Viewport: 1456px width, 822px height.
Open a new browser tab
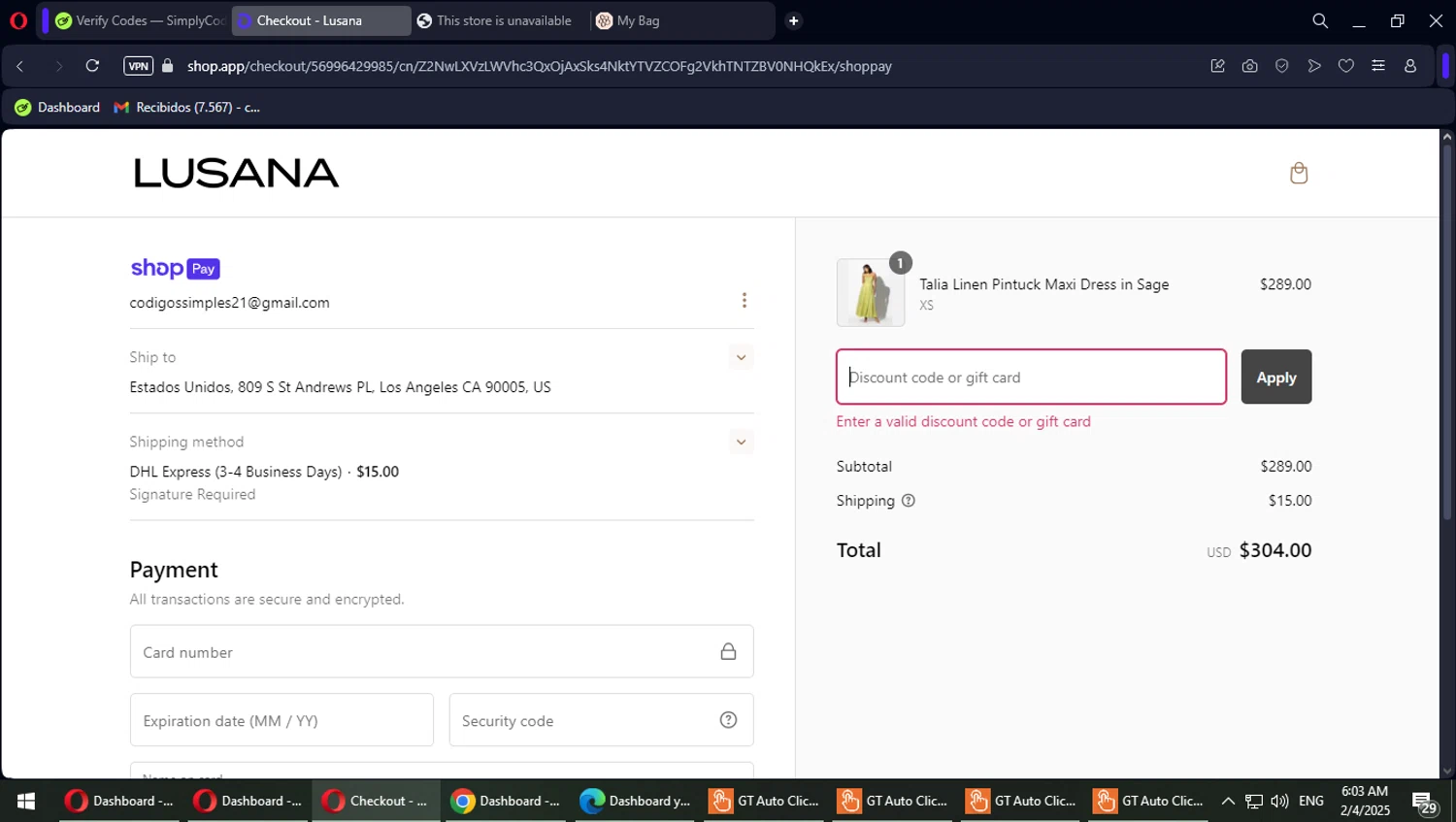coord(793,20)
